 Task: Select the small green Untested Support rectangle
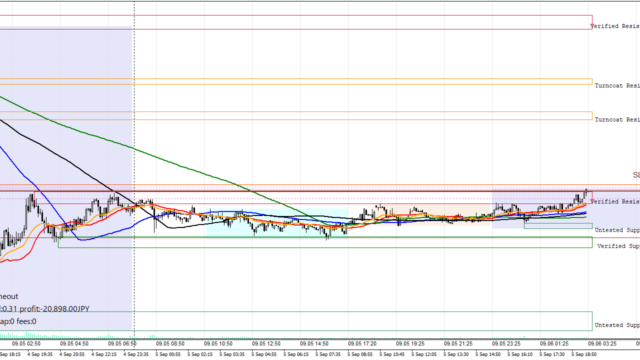558,226
